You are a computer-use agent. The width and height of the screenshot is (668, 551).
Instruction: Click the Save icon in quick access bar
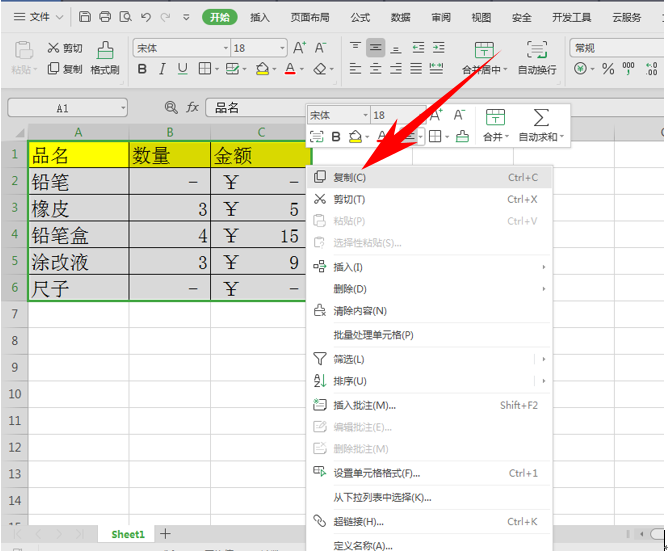click(85, 17)
